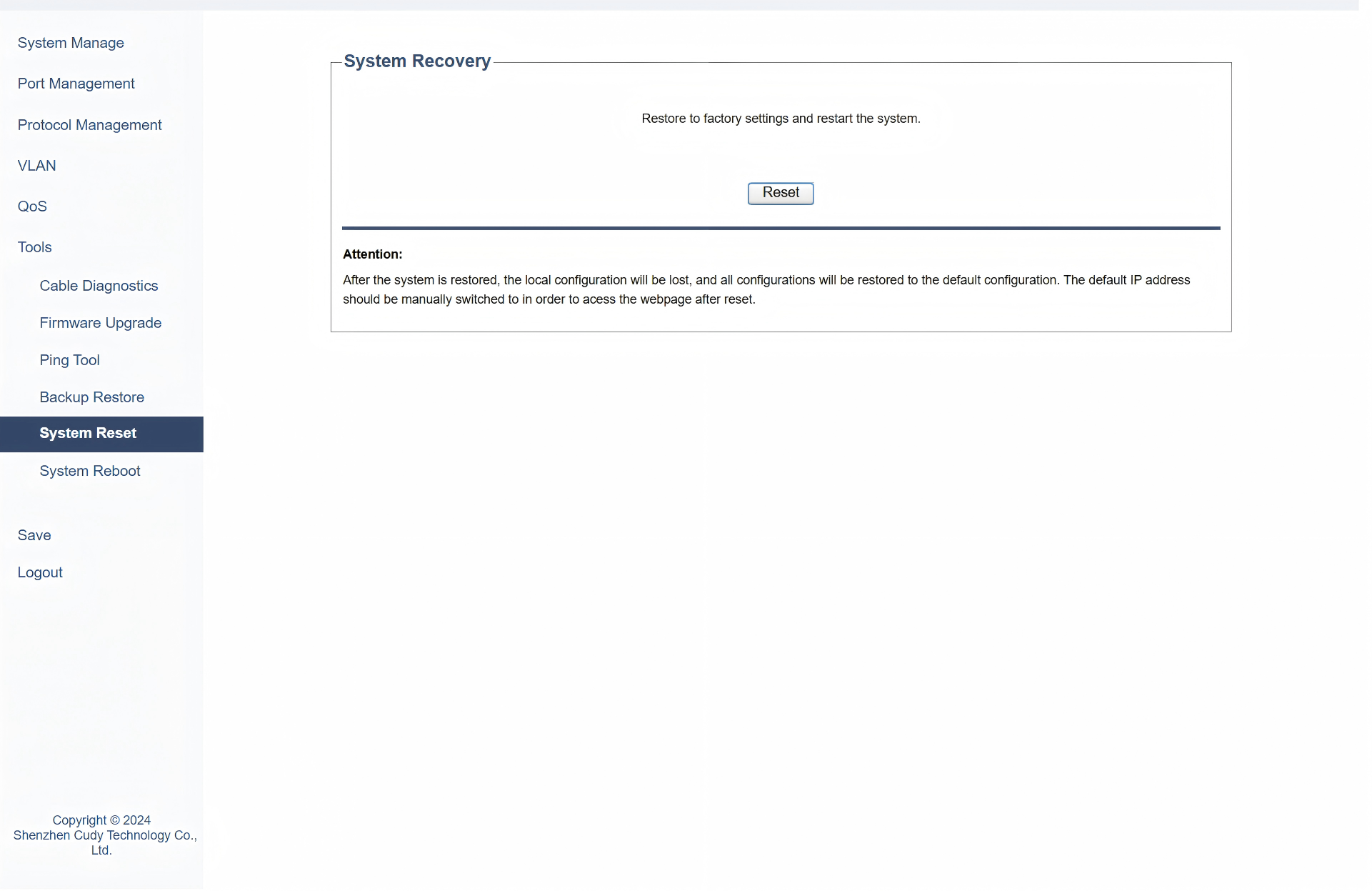The height and width of the screenshot is (891, 1372).
Task: Click the default IP warning paragraph
Action: point(766,289)
